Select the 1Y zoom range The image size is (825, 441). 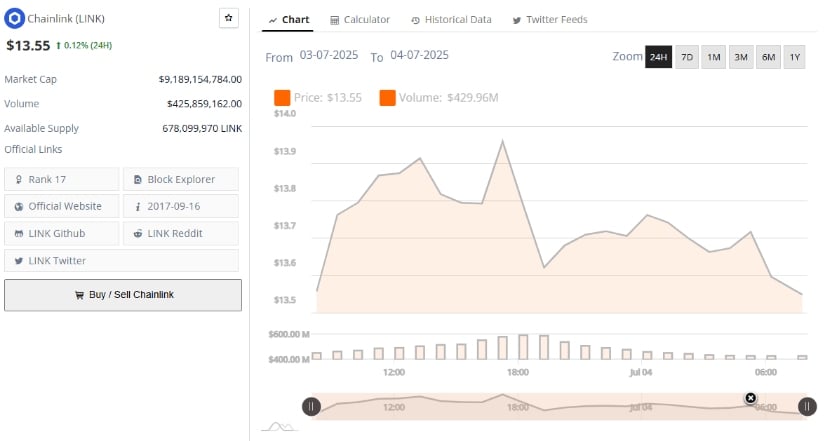pyautogui.click(x=794, y=57)
